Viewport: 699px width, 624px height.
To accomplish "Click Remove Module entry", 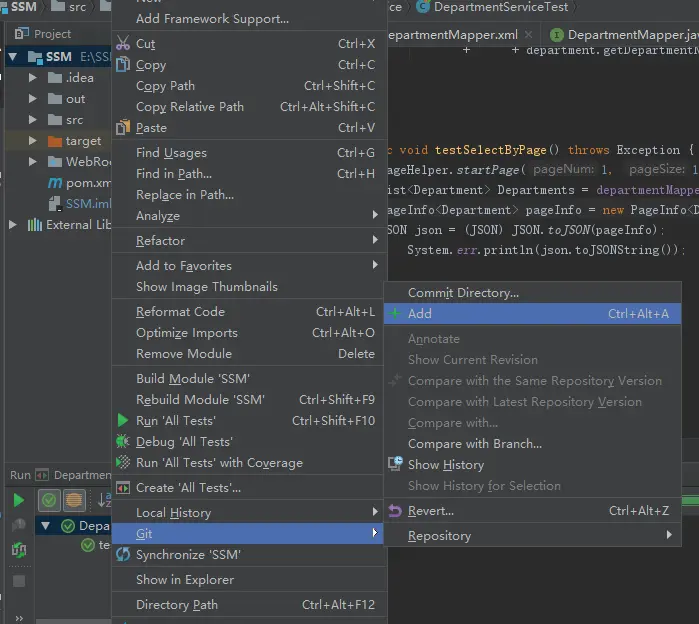I will point(247,353).
